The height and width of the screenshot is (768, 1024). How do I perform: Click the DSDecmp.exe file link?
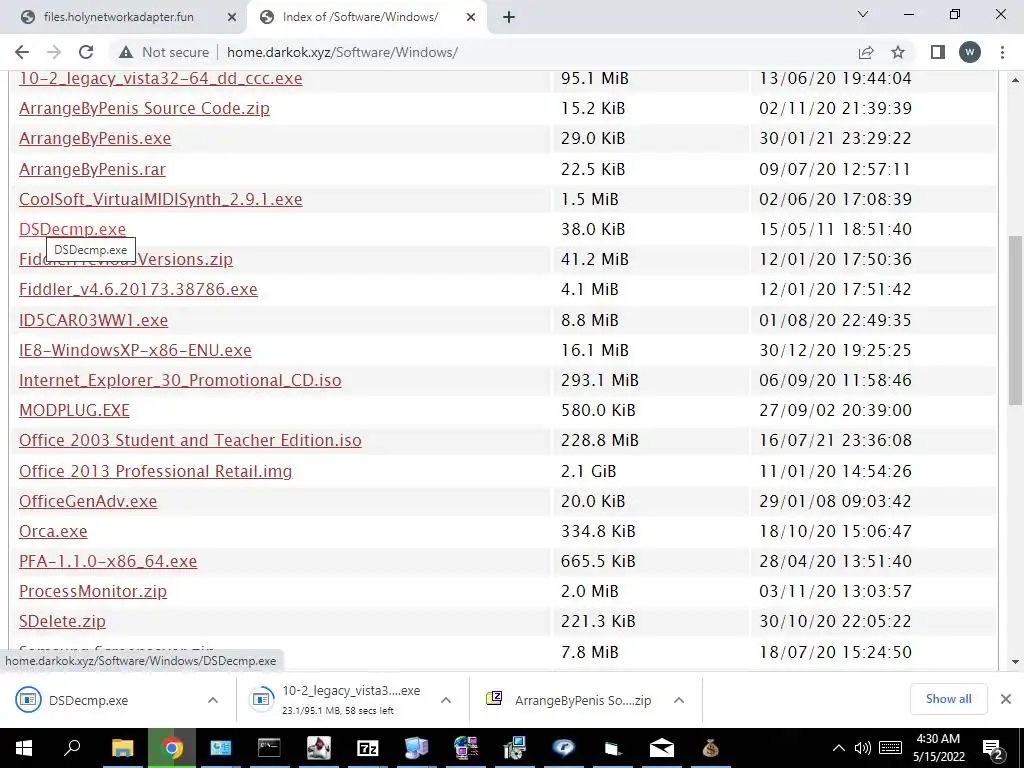72,229
